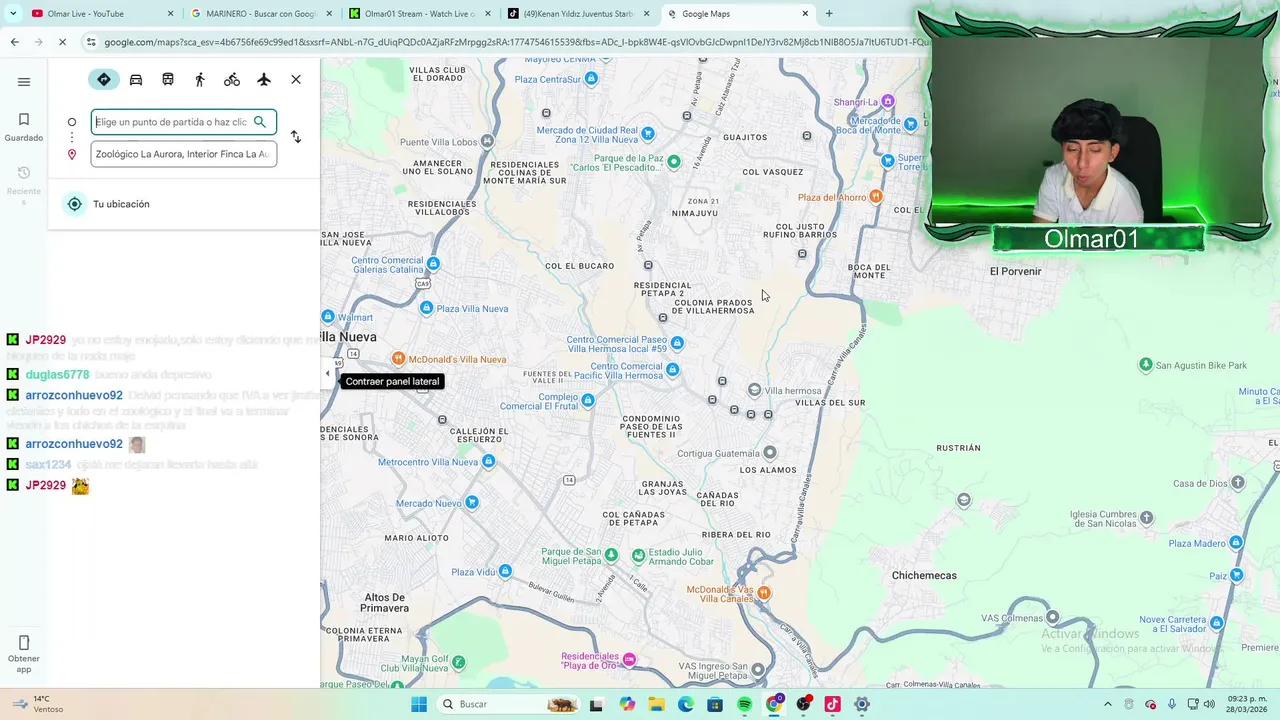
Task: Click the browser address bar URL
Action: (515, 42)
